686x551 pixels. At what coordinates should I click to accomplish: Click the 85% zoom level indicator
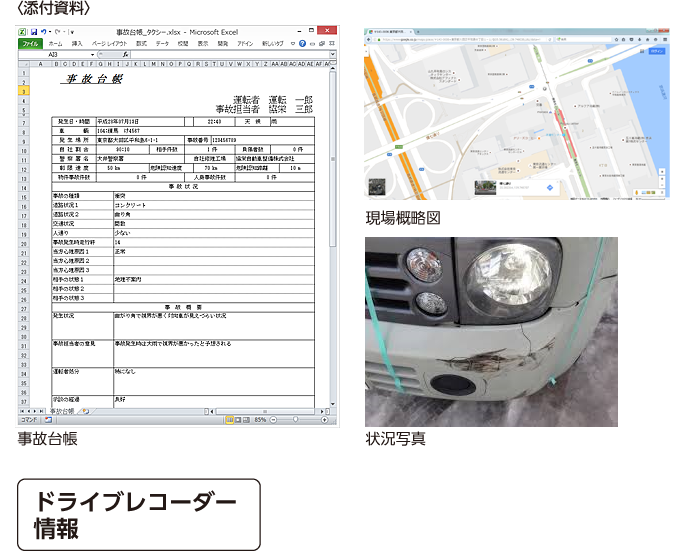(x=260, y=420)
